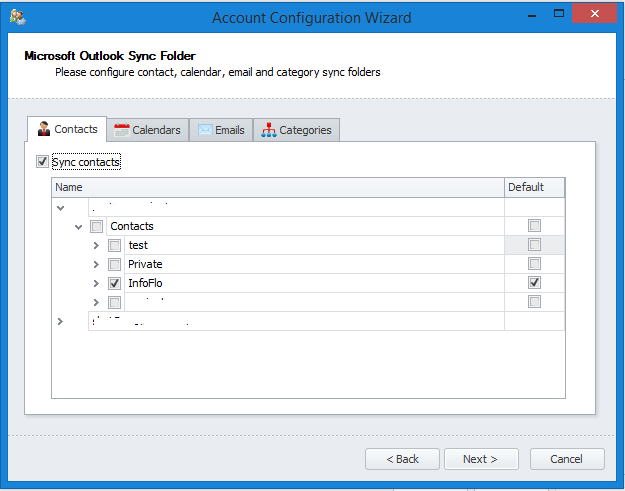Click the Categories tab hierarchy icon
The image size is (625, 491).
267,130
